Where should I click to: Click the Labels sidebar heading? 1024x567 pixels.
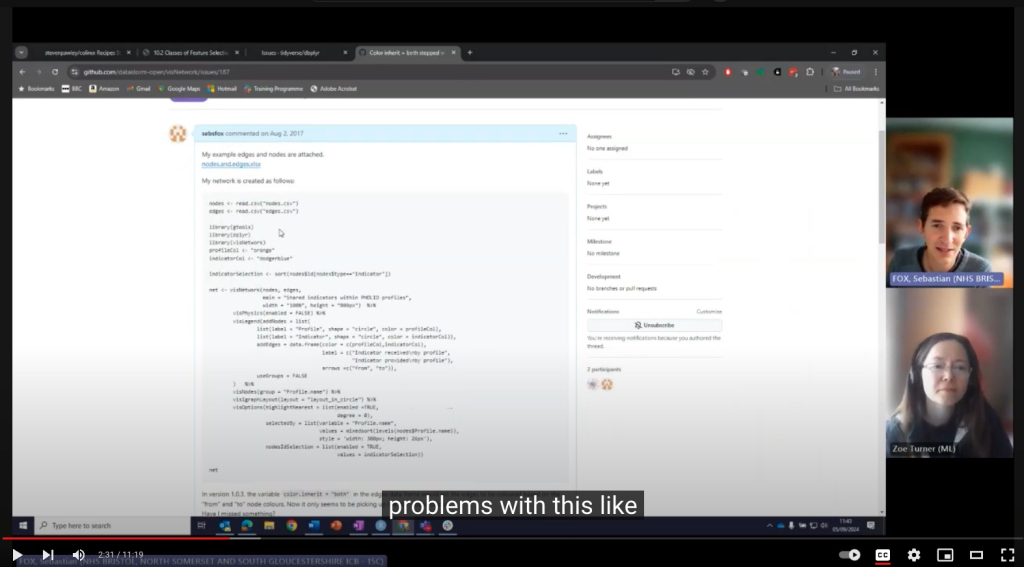[x=594, y=171]
